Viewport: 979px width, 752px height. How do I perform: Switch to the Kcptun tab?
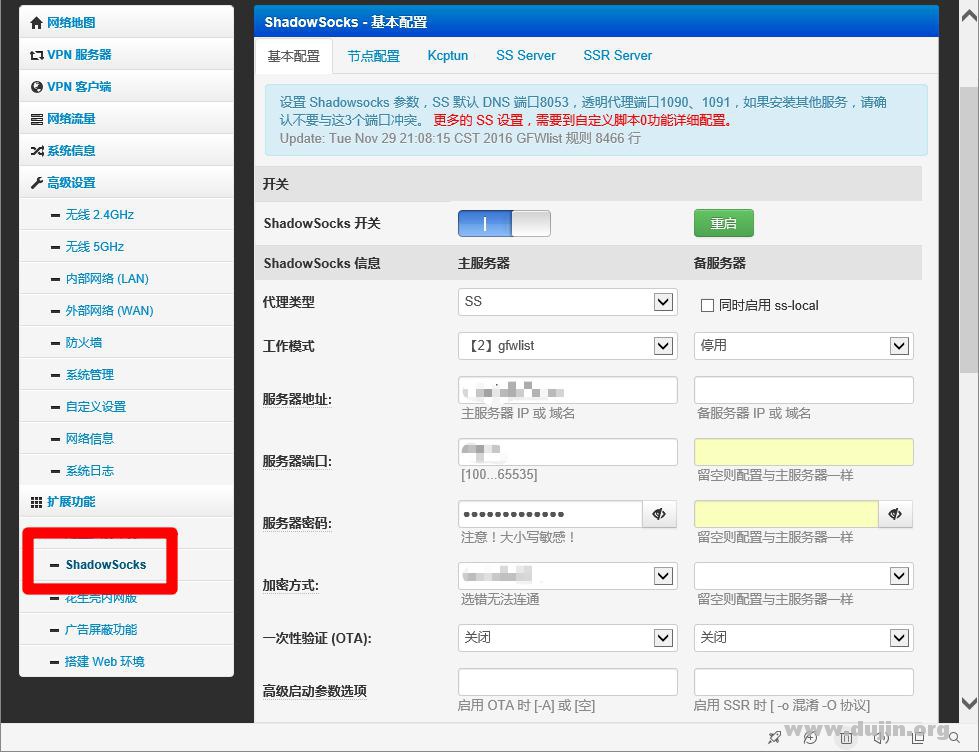coord(448,56)
